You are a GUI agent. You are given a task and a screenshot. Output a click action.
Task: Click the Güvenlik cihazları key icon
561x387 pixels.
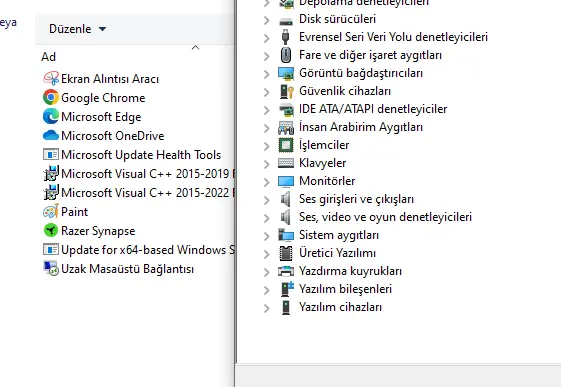[x=287, y=91]
